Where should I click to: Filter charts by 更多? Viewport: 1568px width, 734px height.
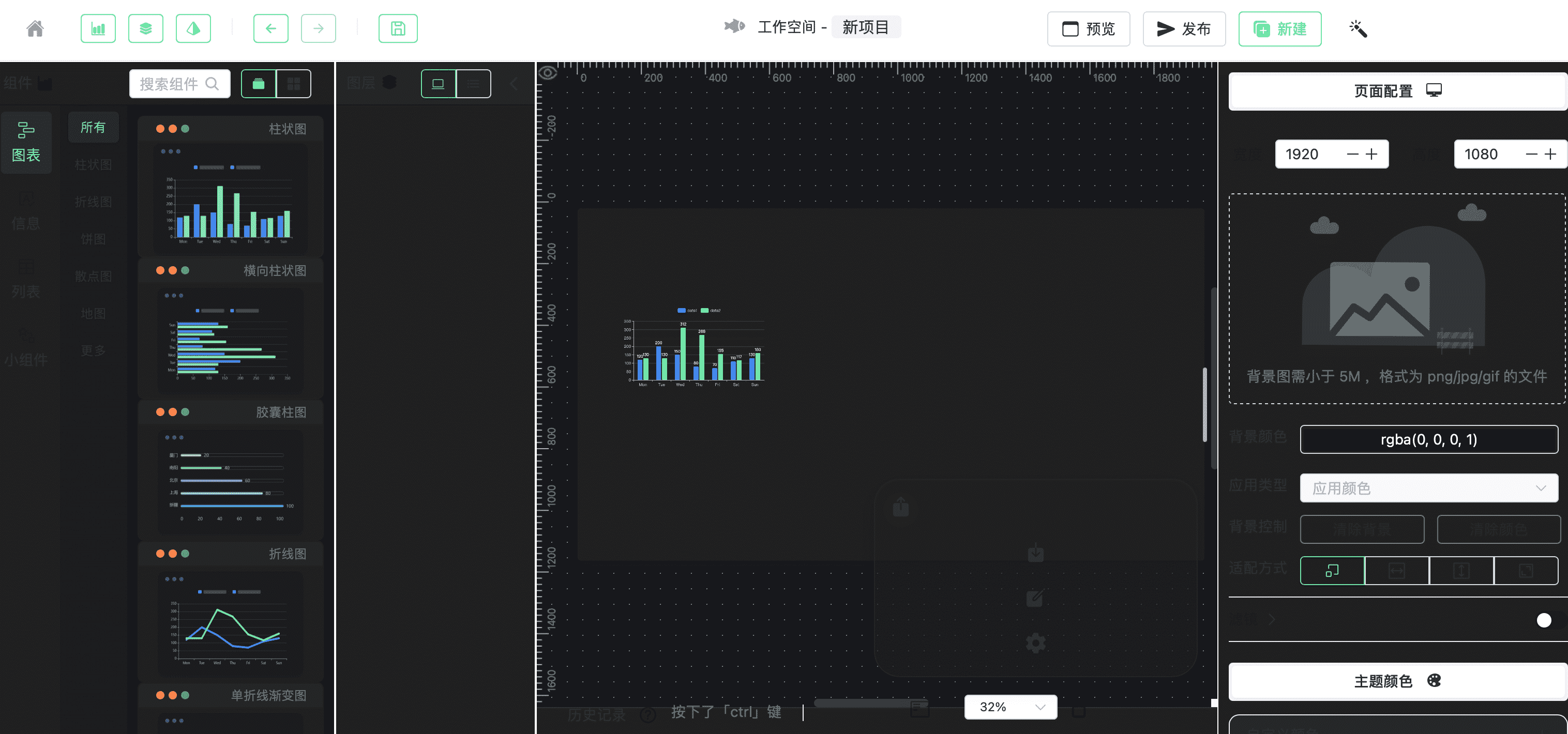tap(93, 350)
